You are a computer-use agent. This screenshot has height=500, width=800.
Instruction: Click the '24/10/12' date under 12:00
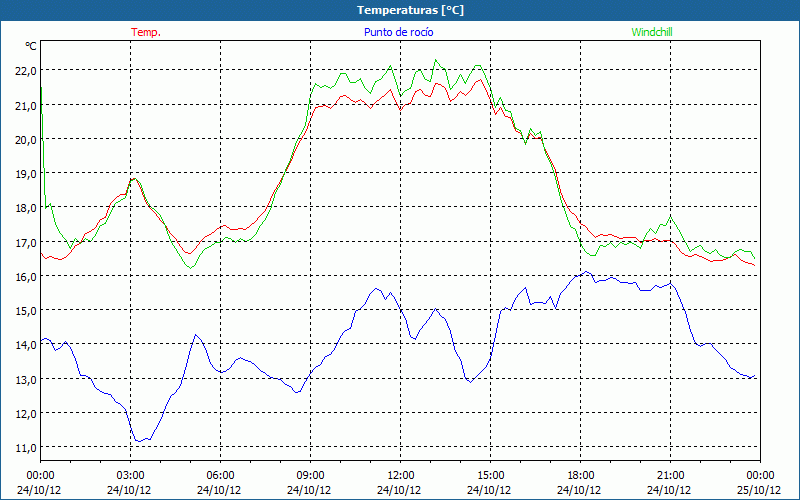[399, 490]
